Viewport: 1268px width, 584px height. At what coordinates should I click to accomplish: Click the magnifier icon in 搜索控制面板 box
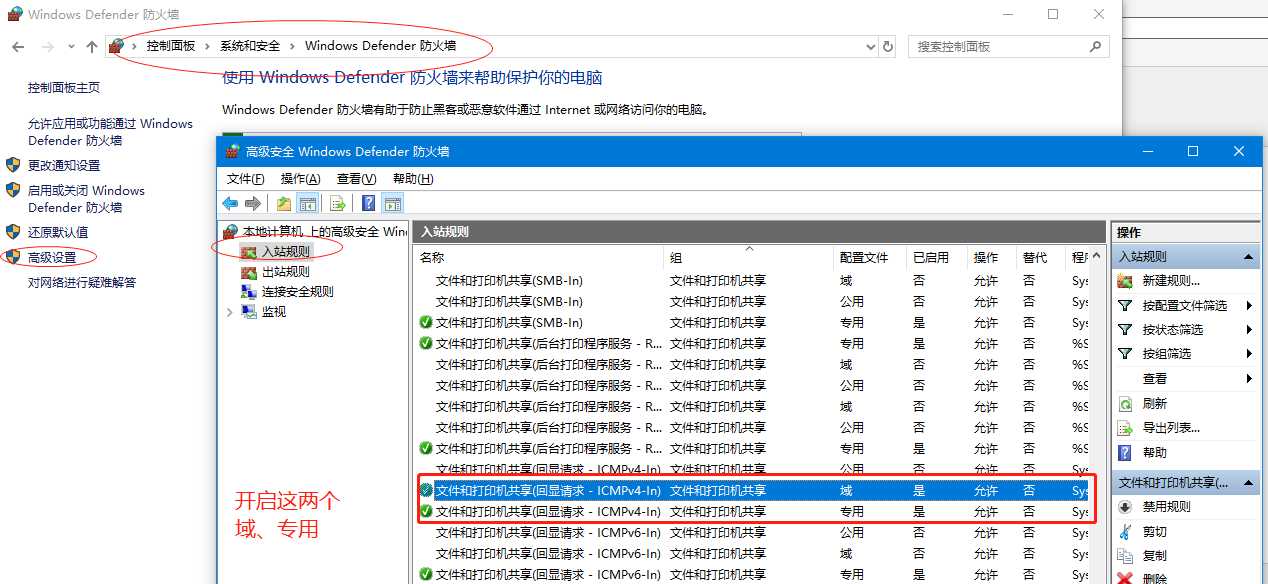point(1096,47)
